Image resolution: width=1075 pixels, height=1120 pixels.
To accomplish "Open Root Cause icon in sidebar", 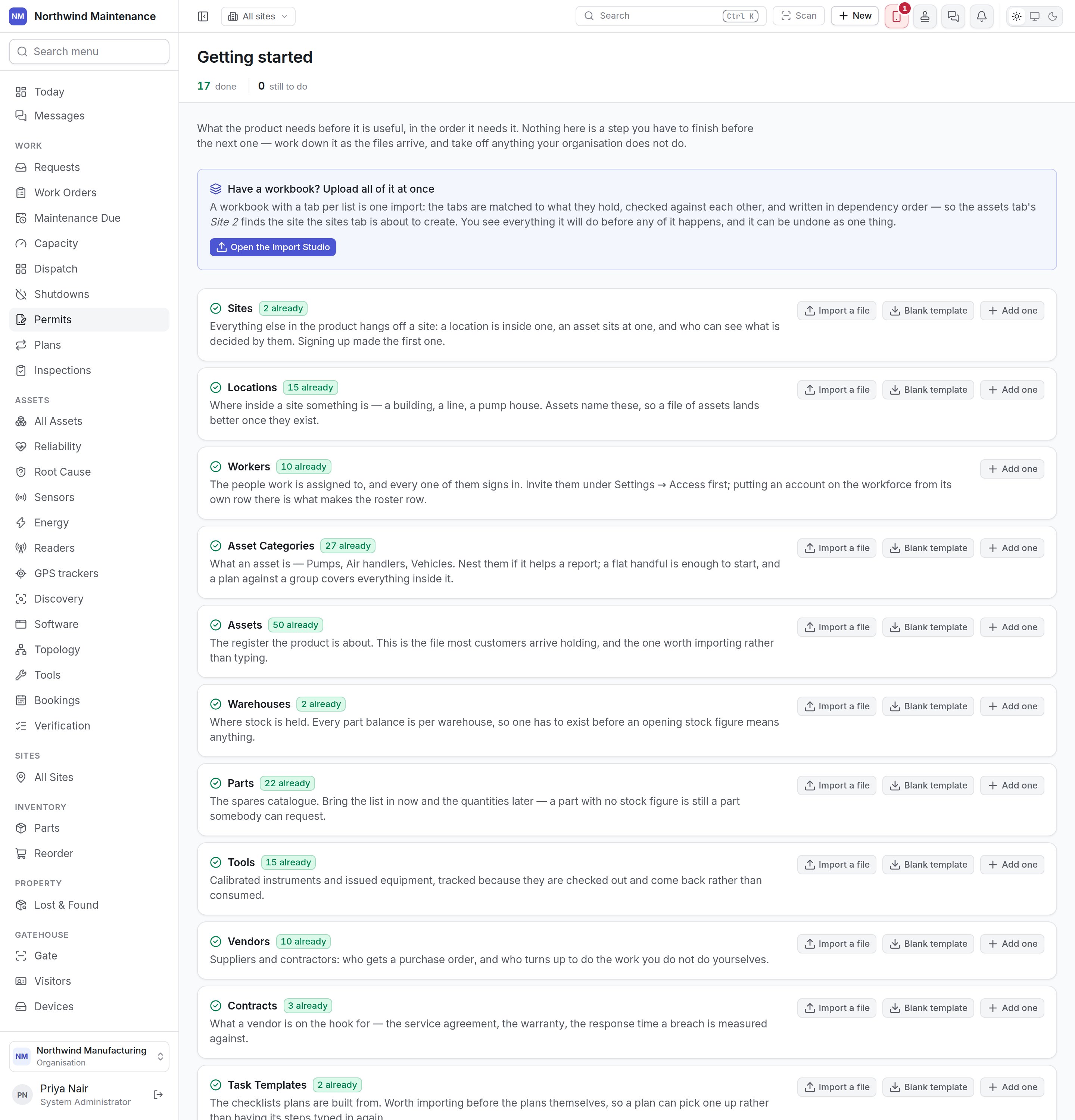I will (21, 472).
